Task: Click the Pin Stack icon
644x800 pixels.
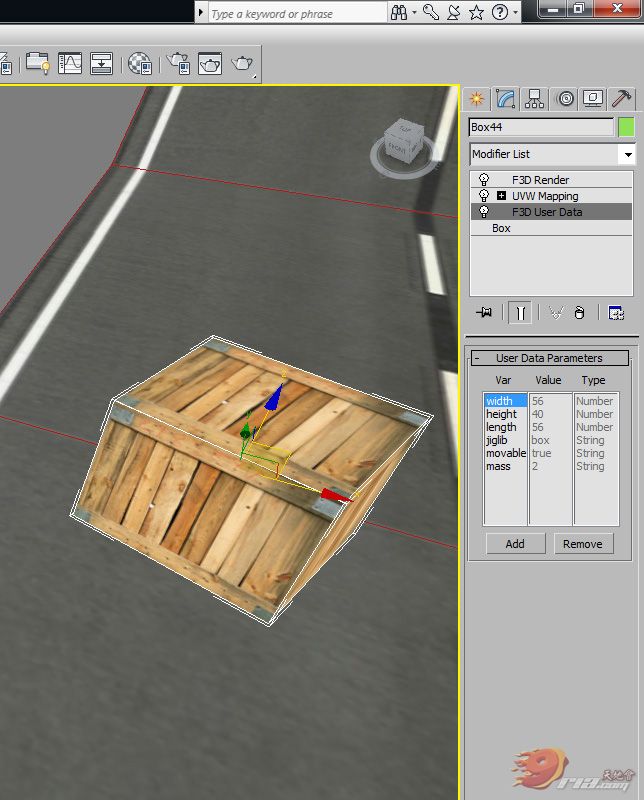Action: pyautogui.click(x=485, y=313)
